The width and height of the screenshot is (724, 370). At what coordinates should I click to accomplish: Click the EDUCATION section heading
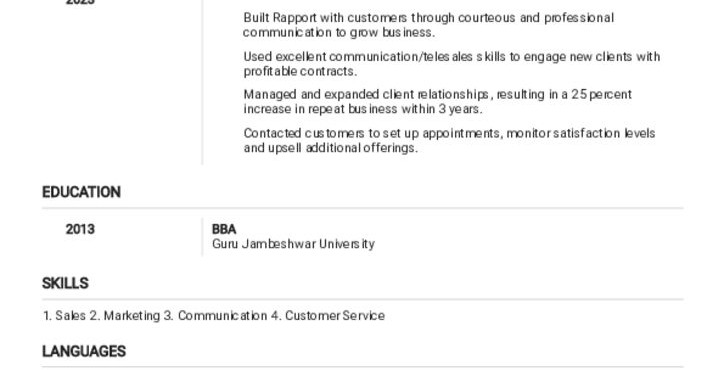tap(81, 192)
